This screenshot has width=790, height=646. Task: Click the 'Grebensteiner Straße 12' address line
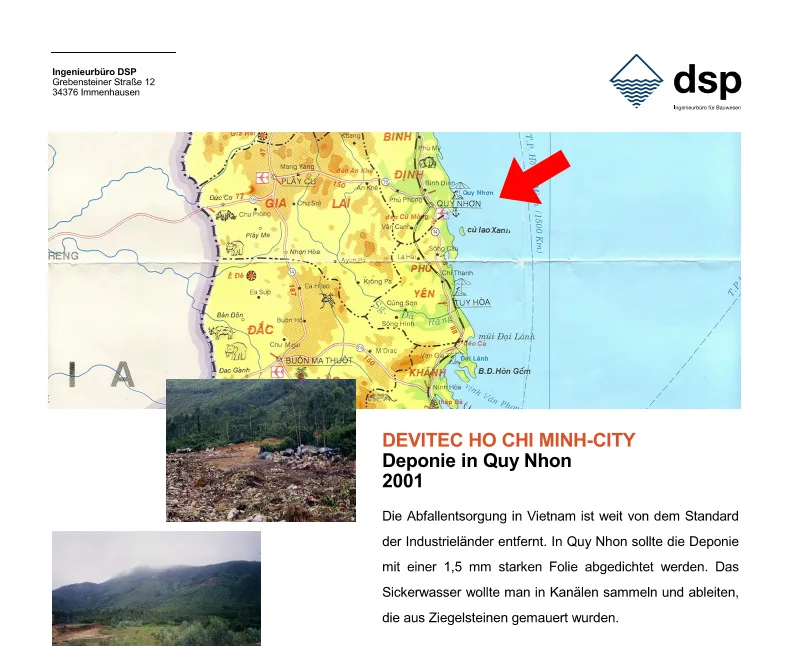(x=103, y=82)
